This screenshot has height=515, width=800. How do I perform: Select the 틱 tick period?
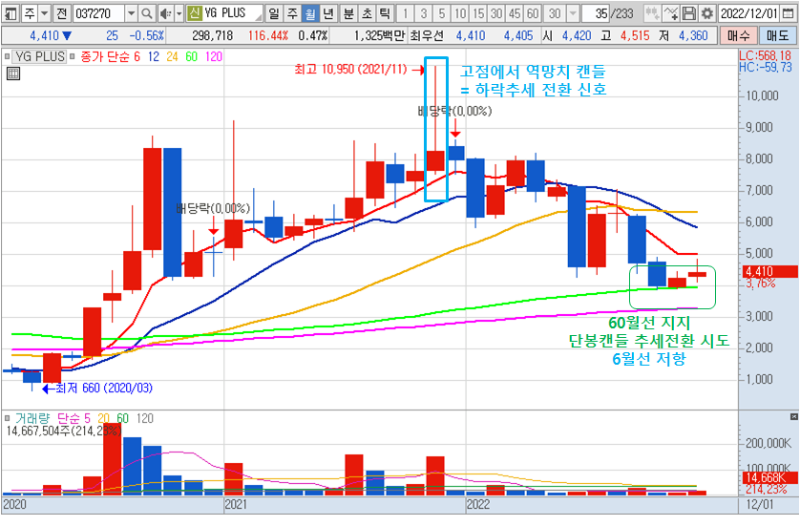click(x=385, y=13)
